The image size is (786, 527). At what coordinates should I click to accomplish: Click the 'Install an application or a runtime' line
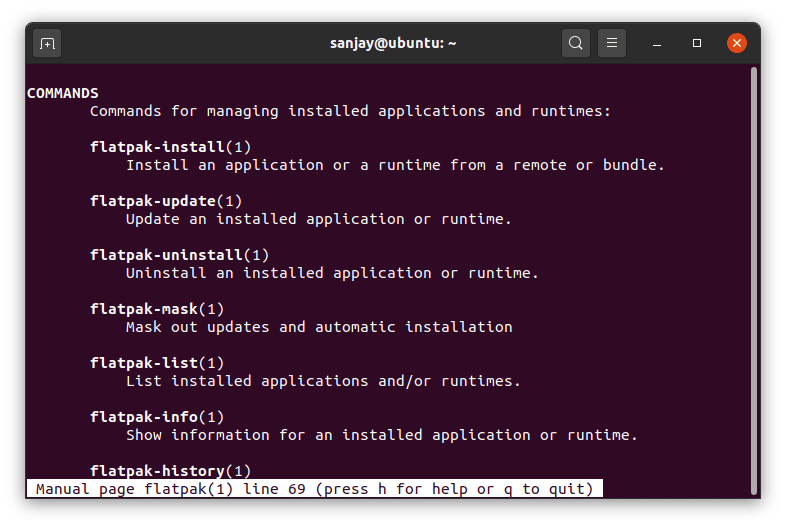395,165
